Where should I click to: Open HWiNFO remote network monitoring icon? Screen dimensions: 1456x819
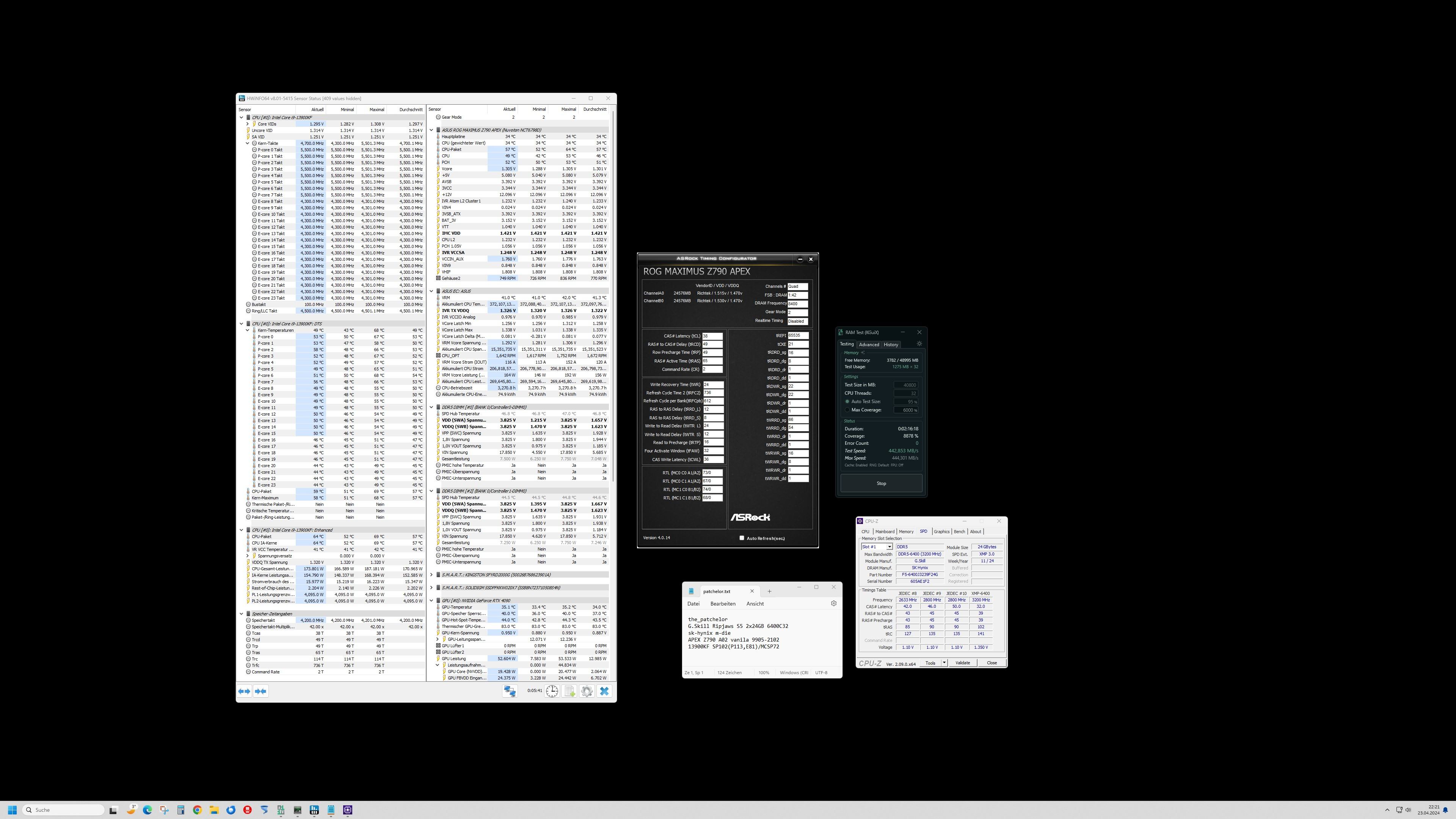point(510,691)
